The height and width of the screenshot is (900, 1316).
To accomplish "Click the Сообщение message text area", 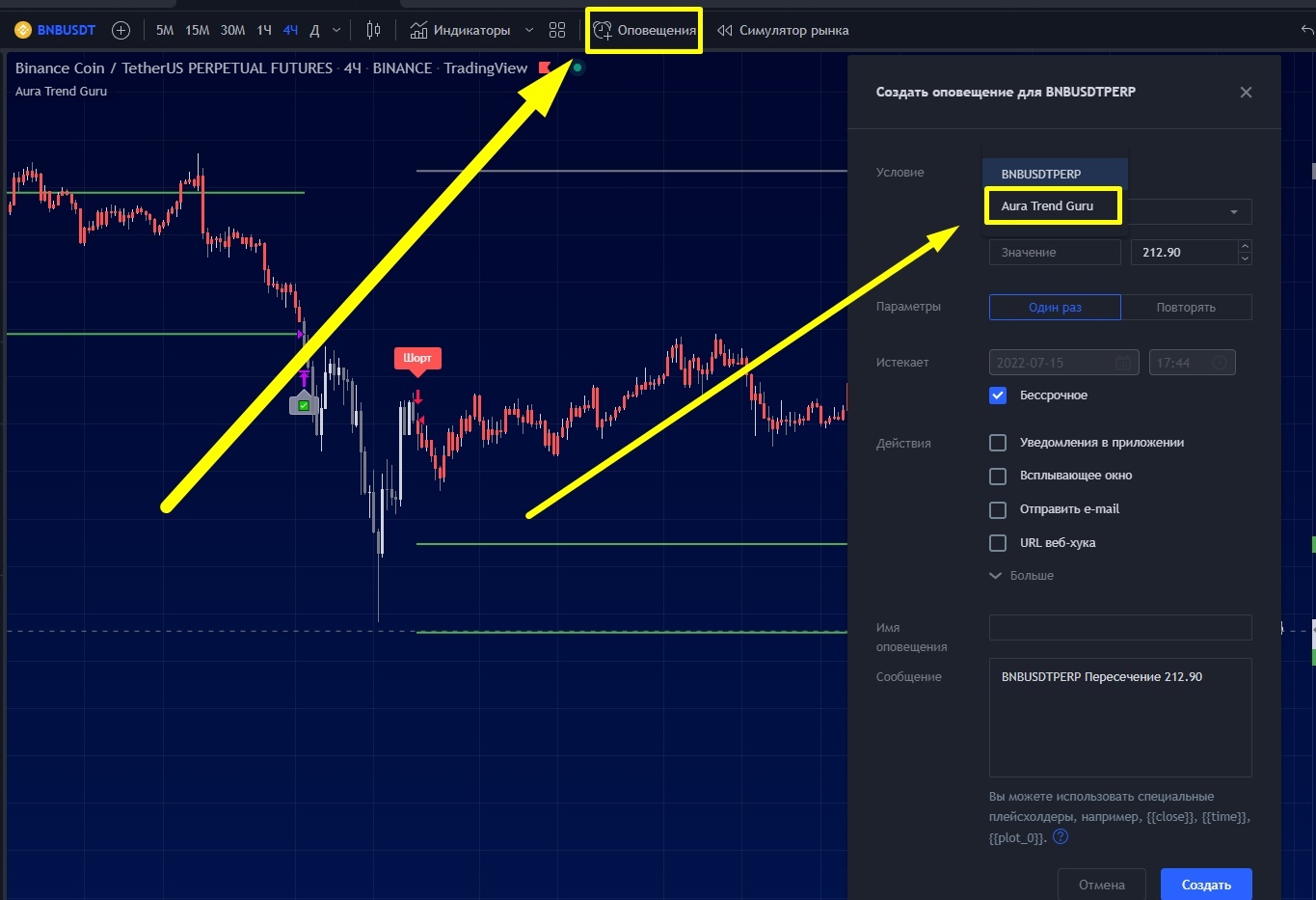I will tap(1120, 718).
